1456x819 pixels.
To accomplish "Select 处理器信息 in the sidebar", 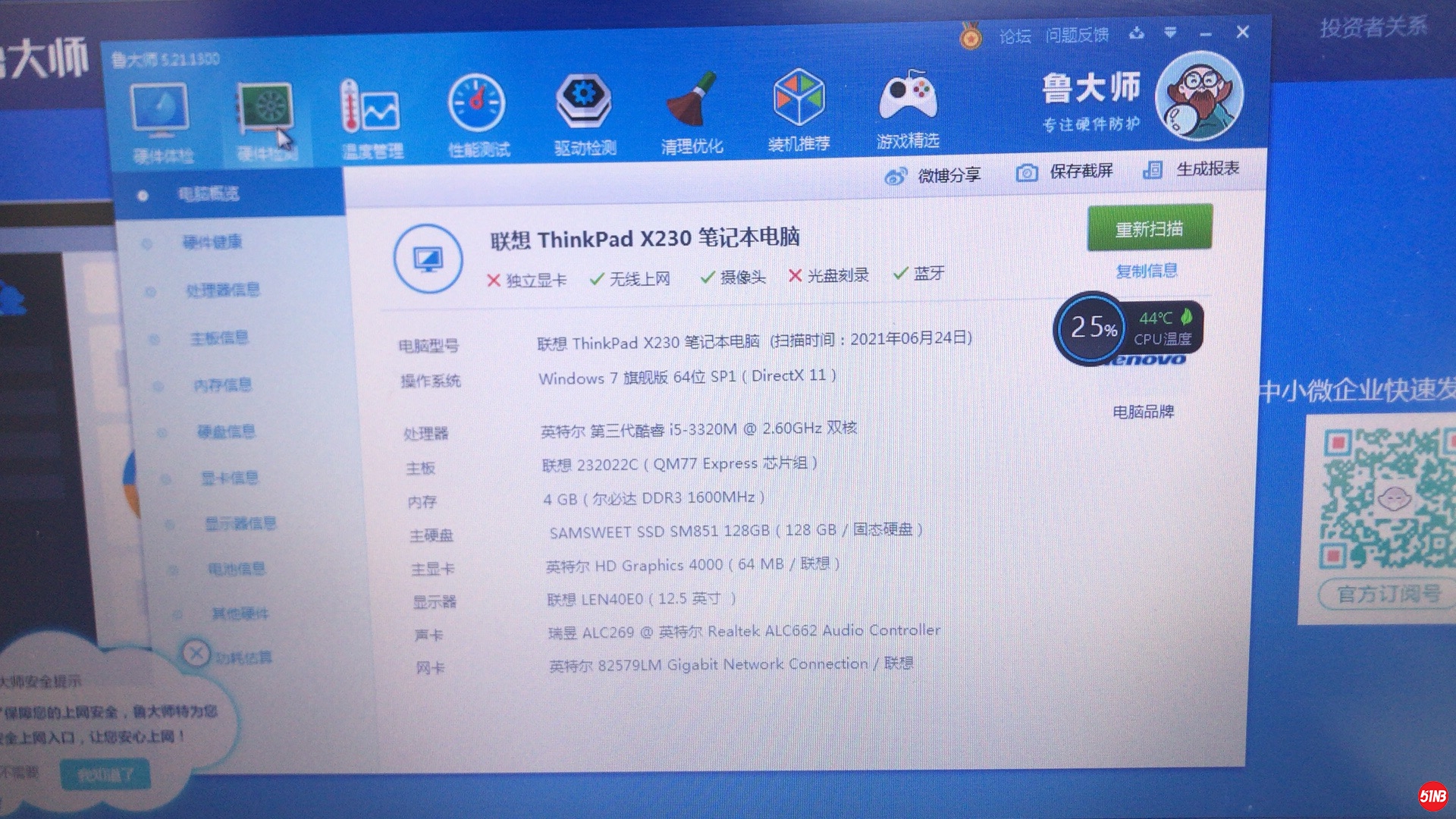I will (x=222, y=290).
